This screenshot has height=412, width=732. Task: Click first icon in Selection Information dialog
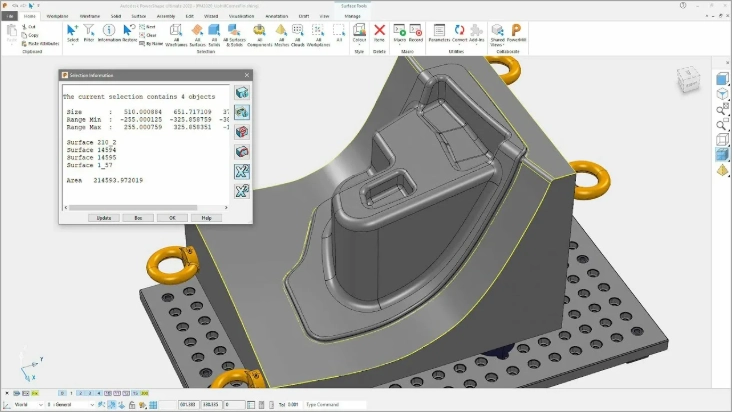pyautogui.click(x=242, y=92)
